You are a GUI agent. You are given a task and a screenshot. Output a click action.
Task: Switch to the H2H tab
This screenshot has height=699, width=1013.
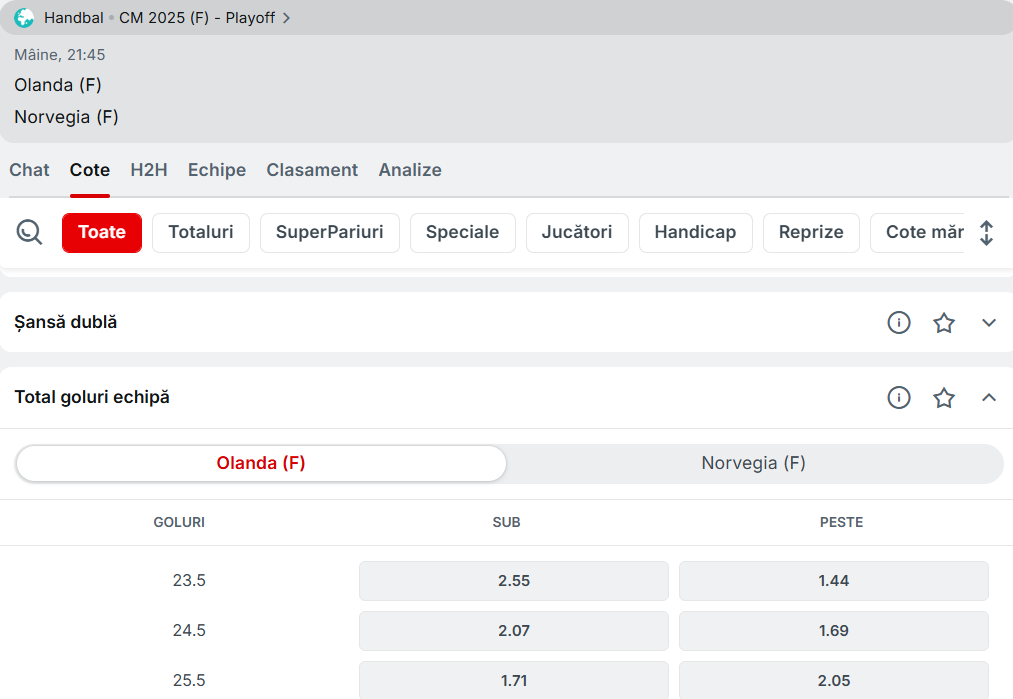149,170
